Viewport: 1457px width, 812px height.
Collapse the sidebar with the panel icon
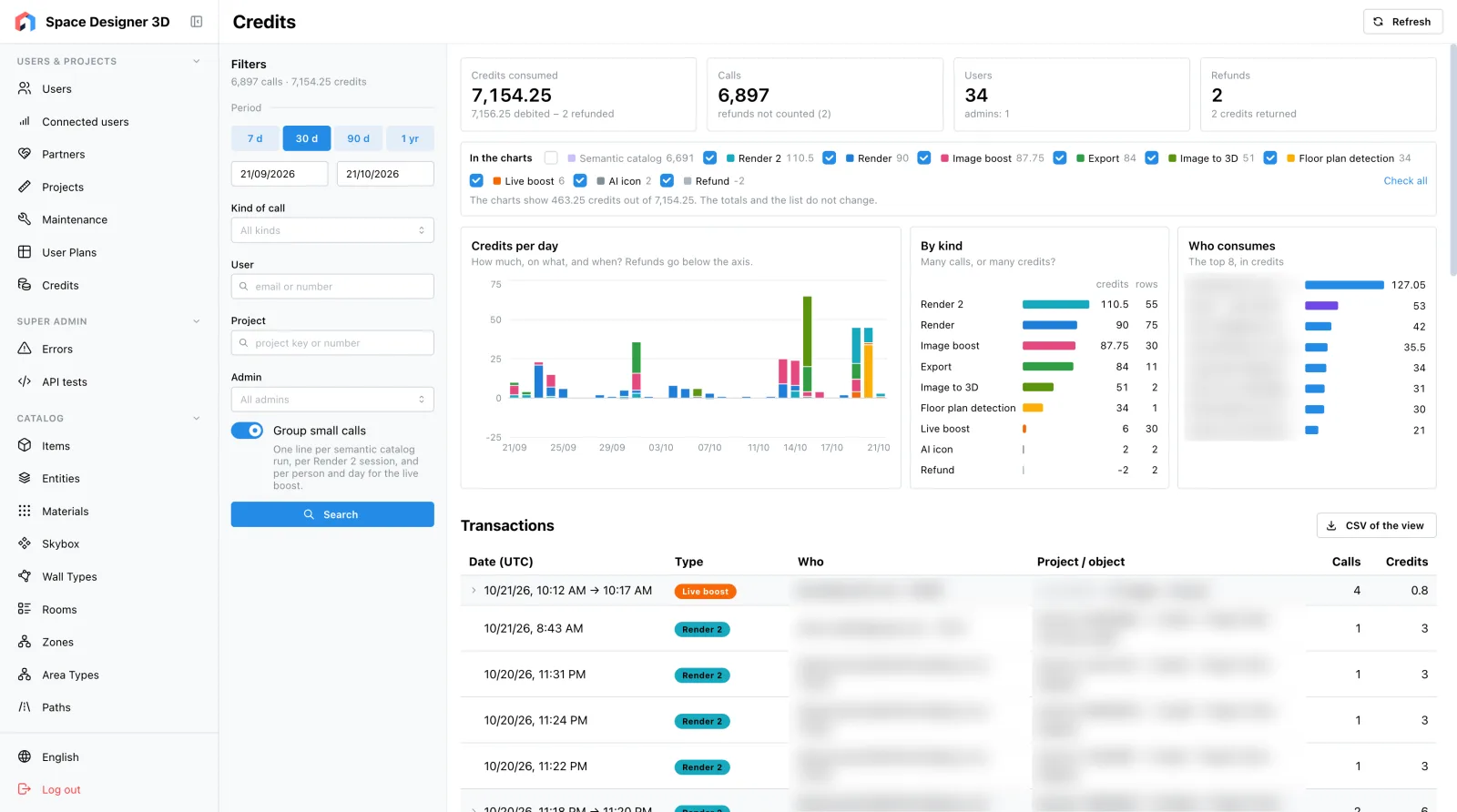click(196, 22)
